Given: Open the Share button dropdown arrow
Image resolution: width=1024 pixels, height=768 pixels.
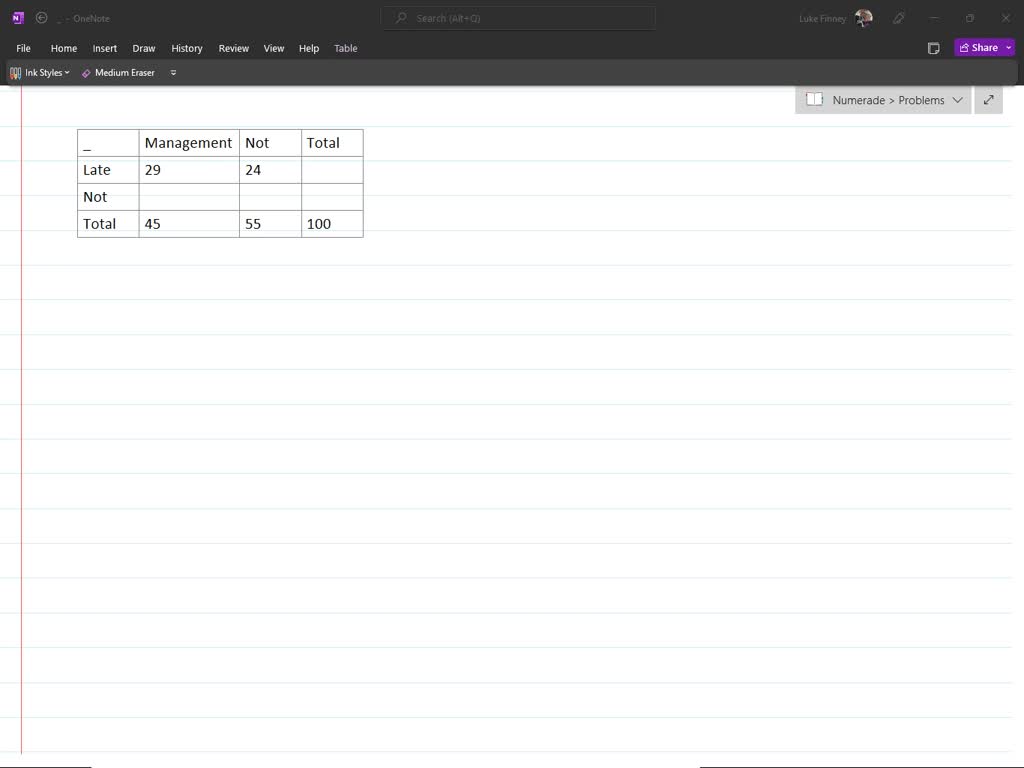Looking at the screenshot, I should (1009, 48).
